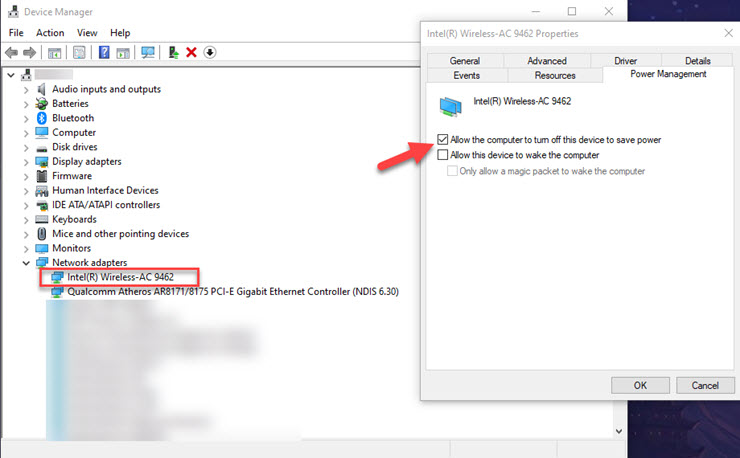The width and height of the screenshot is (740, 458).
Task: Click the Back arrow toolbar icon
Action: [13, 53]
